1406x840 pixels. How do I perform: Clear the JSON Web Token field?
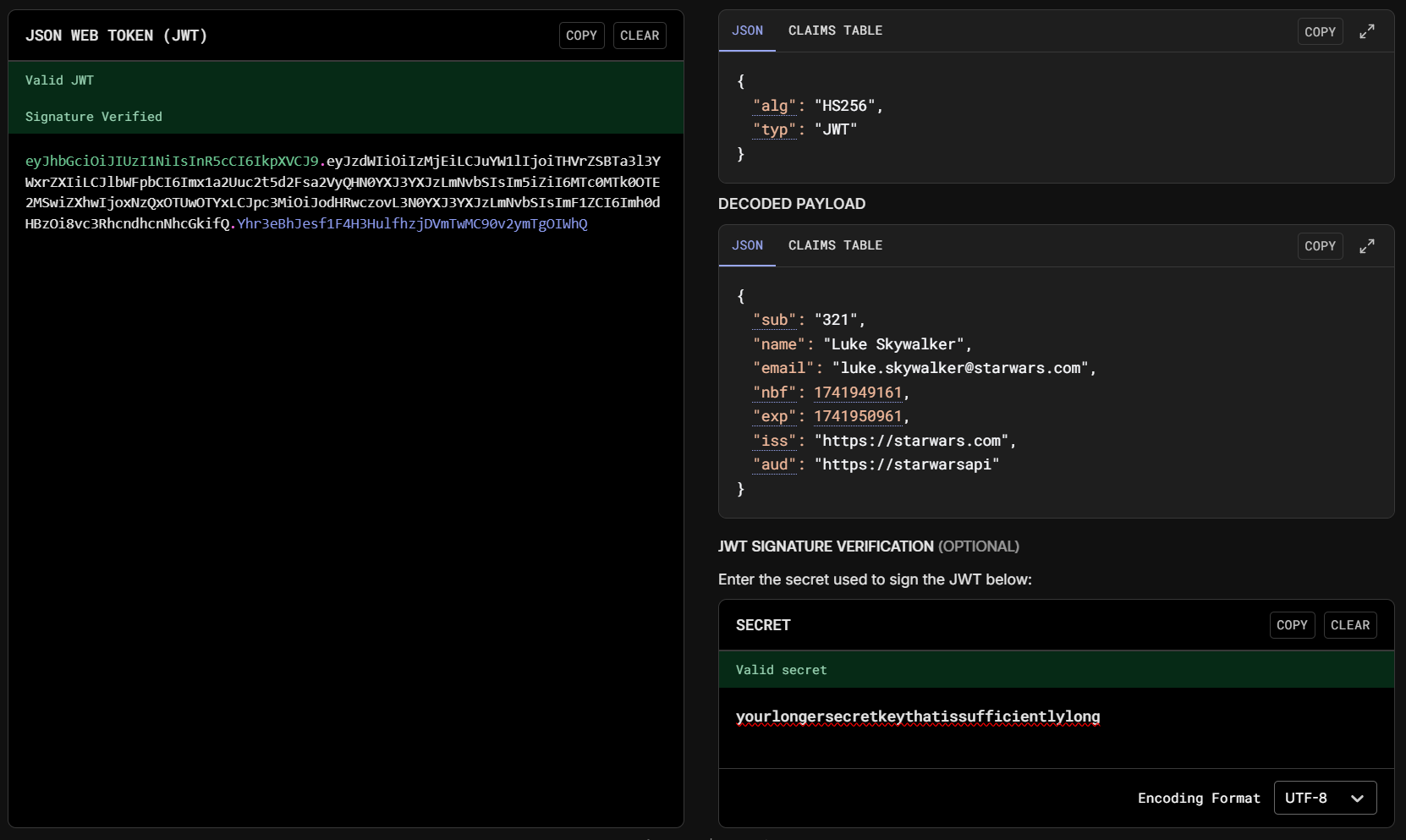coord(640,36)
